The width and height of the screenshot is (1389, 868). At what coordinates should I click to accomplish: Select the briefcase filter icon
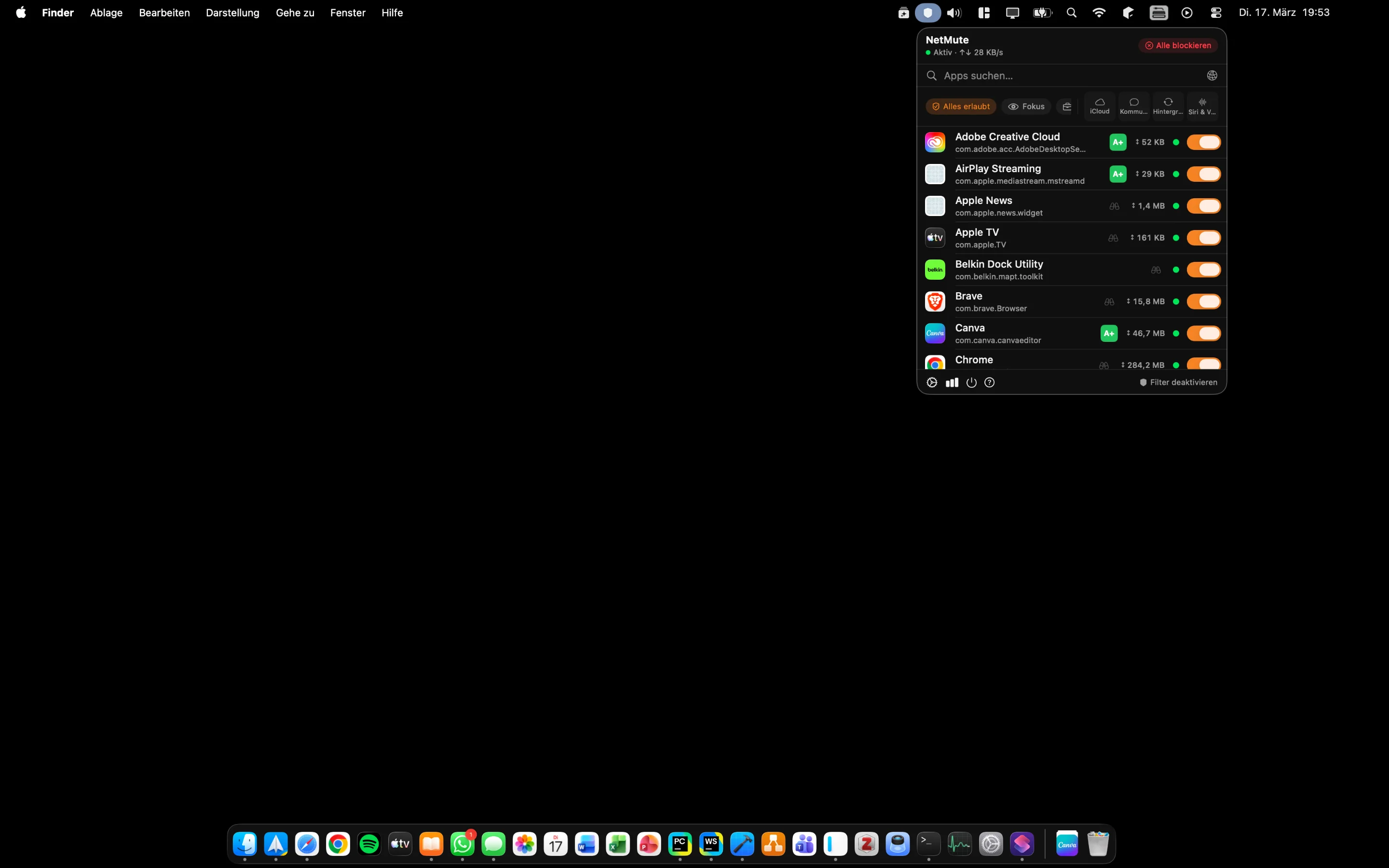(1067, 106)
